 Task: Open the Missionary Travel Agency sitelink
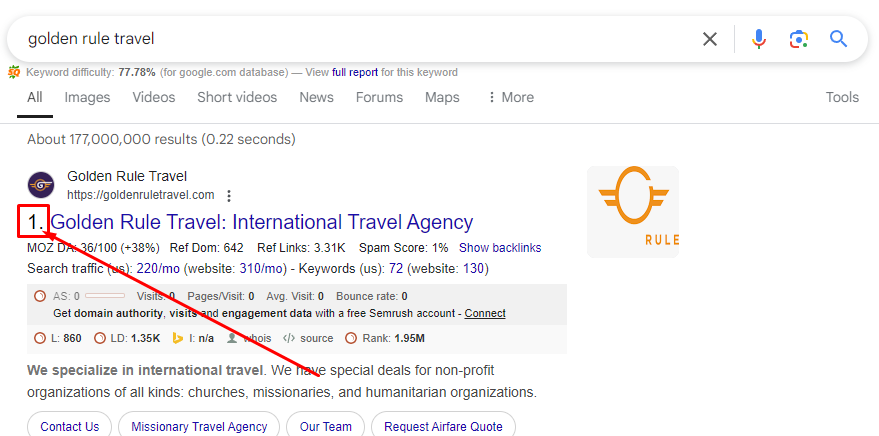coord(199,426)
